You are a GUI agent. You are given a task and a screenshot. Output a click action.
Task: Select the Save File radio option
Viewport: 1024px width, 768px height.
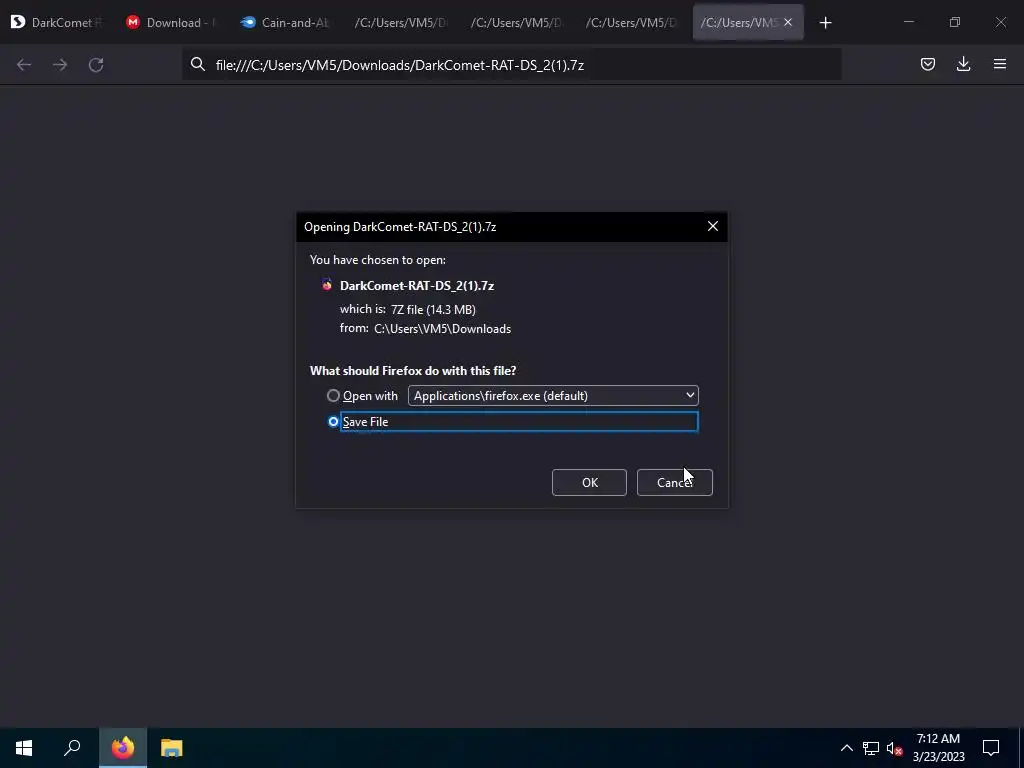333,422
